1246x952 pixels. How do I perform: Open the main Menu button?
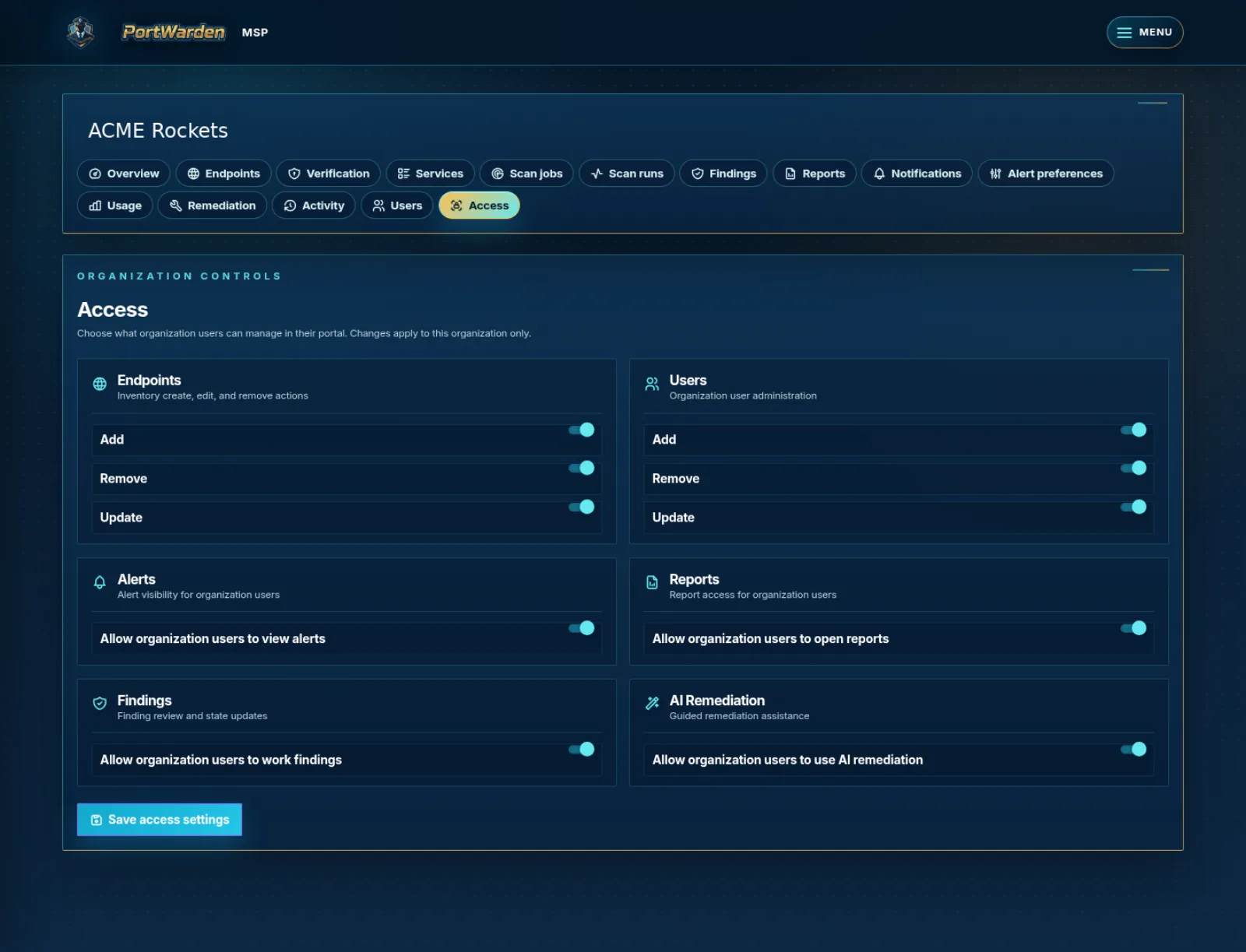pos(1145,33)
